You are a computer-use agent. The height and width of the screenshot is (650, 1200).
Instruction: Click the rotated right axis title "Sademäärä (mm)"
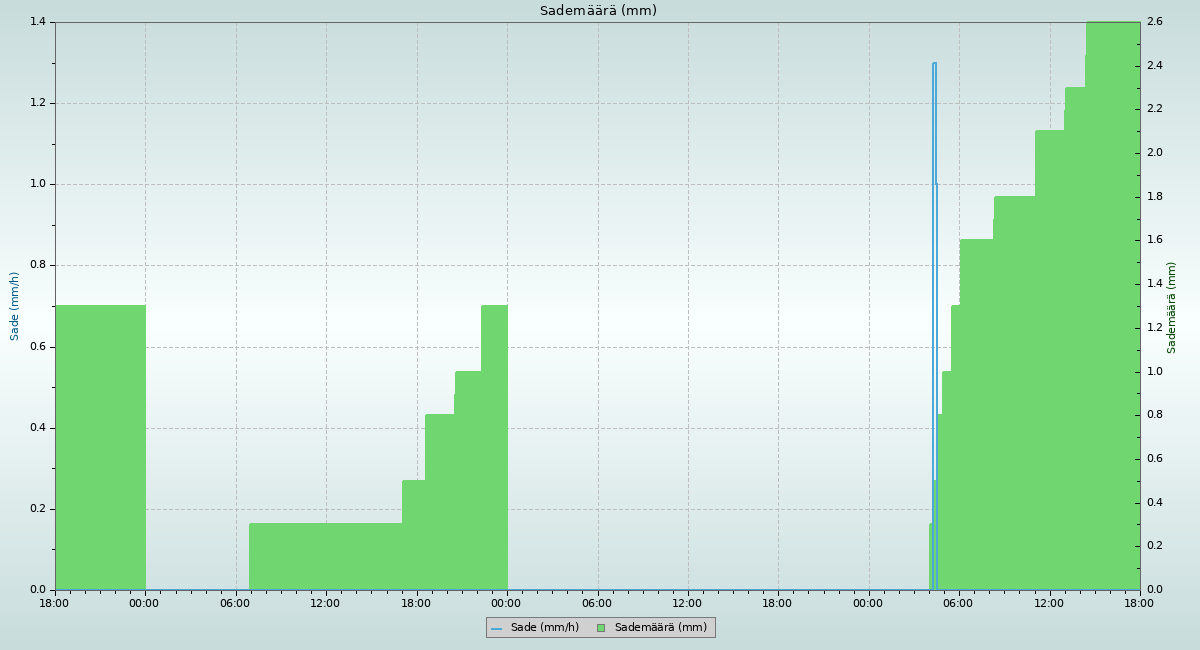click(1171, 307)
